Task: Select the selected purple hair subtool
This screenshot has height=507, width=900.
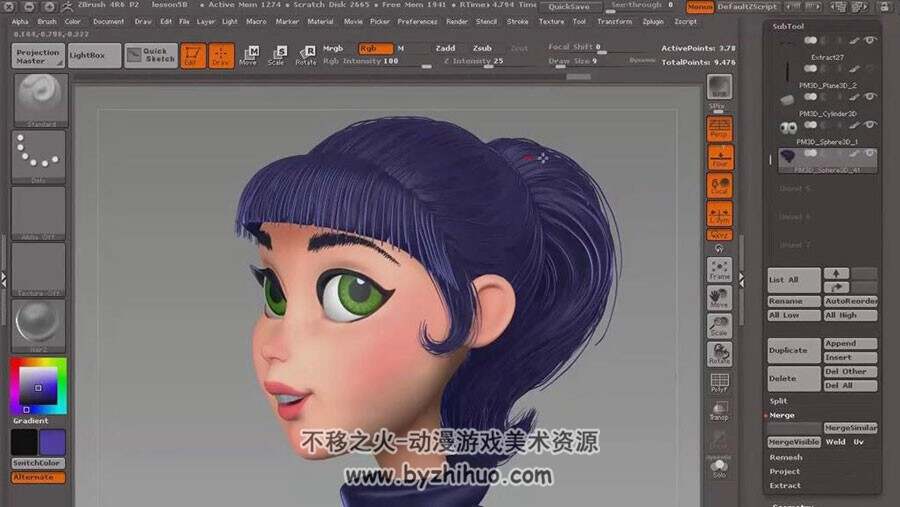Action: click(828, 160)
